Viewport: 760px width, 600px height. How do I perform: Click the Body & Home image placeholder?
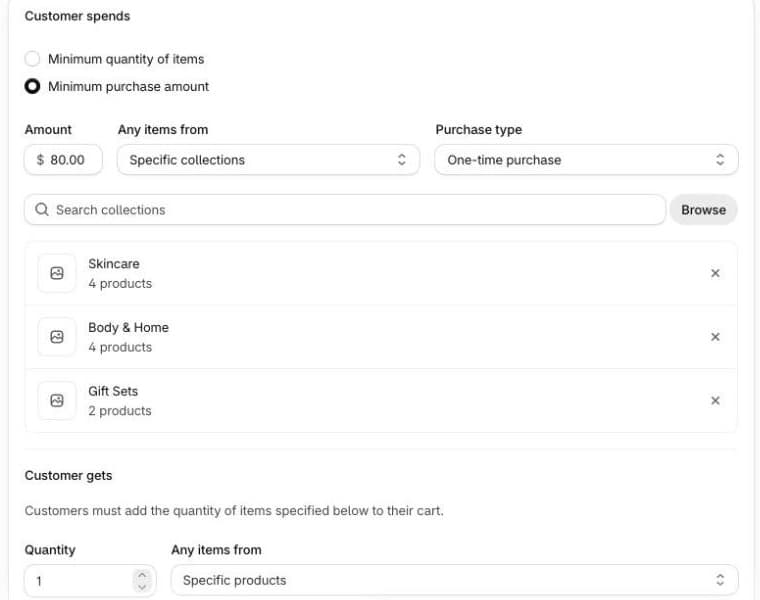(57, 337)
